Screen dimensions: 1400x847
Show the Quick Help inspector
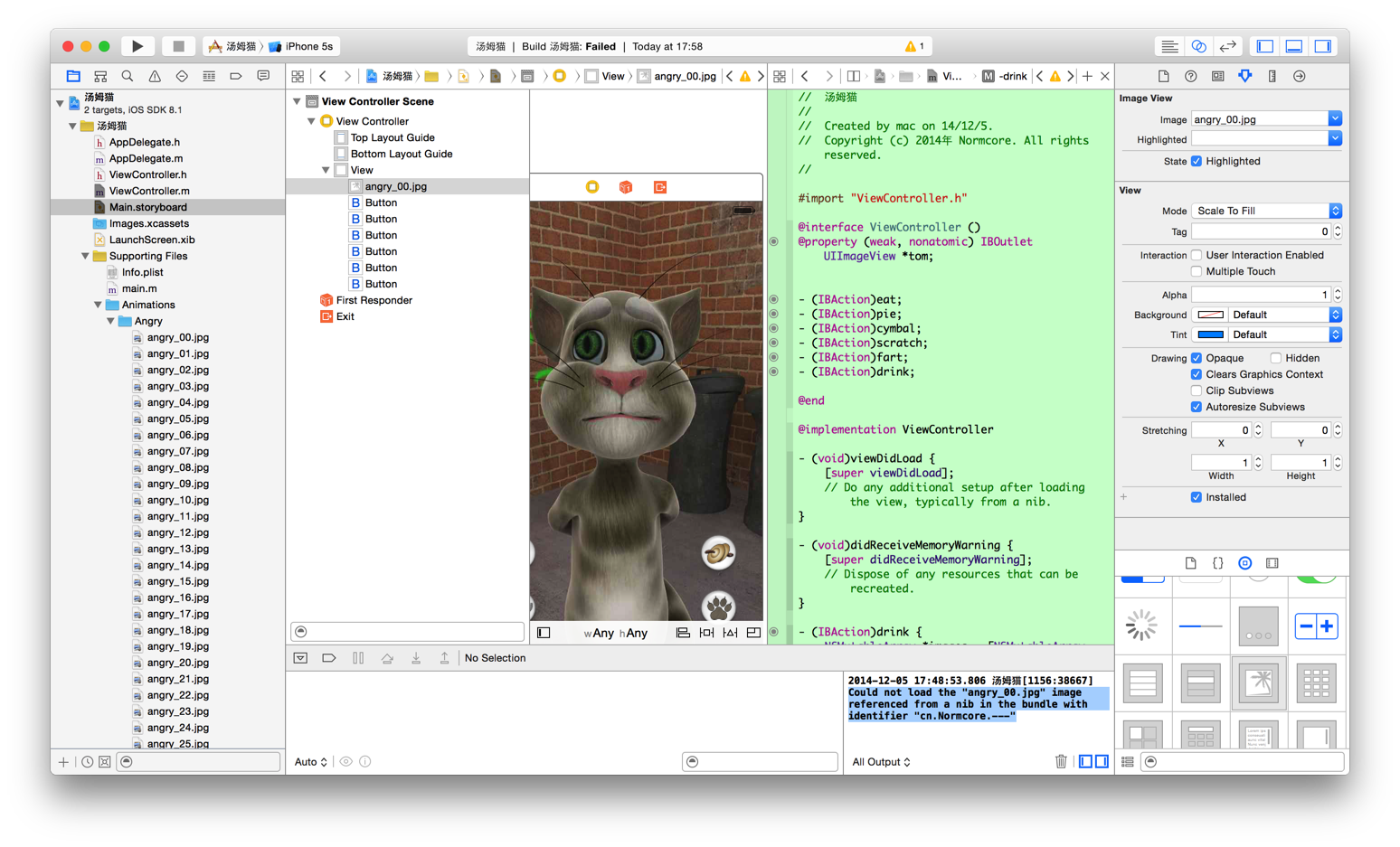[x=1191, y=76]
